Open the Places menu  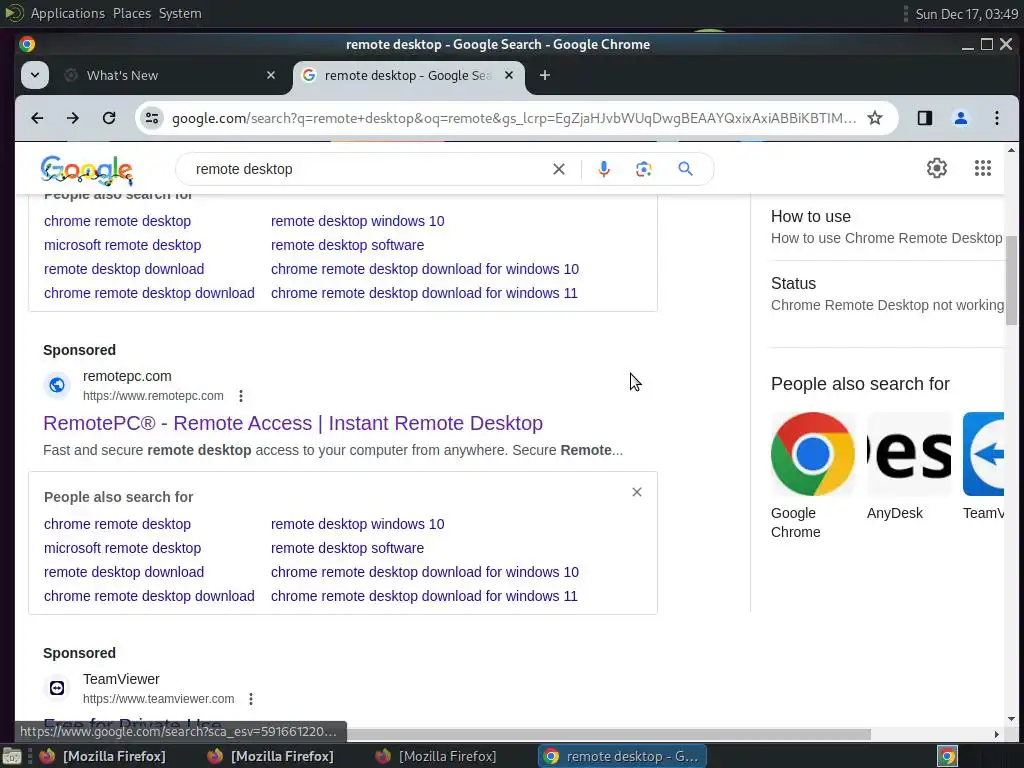coord(132,13)
